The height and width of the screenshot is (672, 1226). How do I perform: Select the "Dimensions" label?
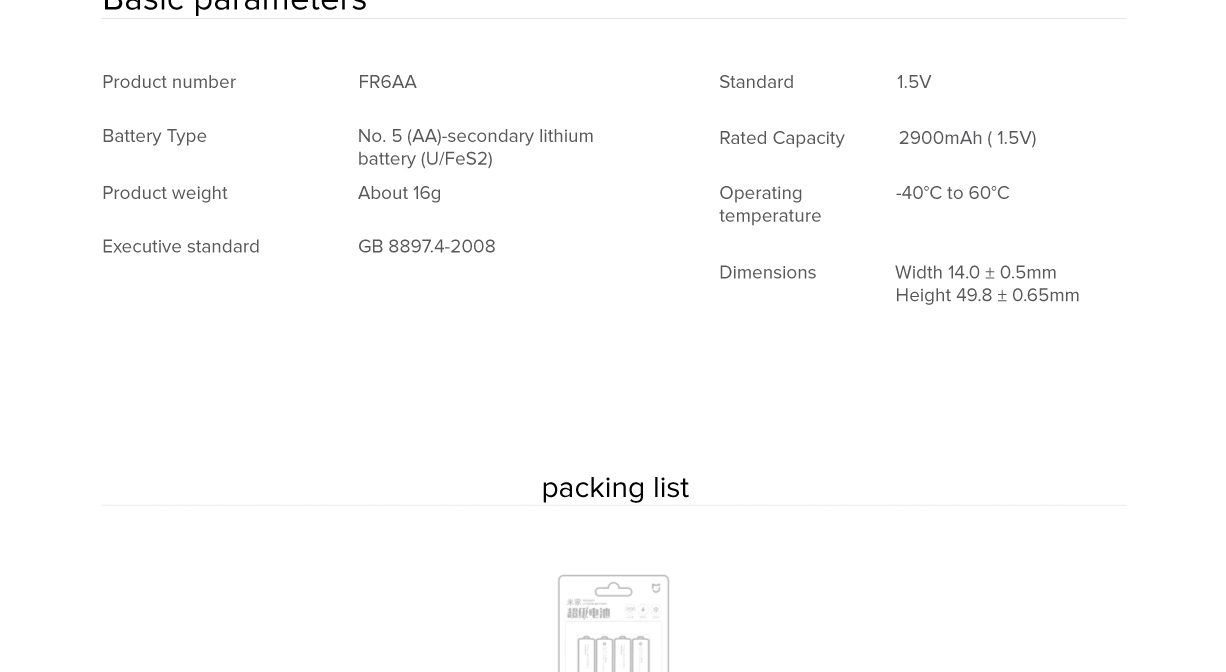(x=767, y=273)
